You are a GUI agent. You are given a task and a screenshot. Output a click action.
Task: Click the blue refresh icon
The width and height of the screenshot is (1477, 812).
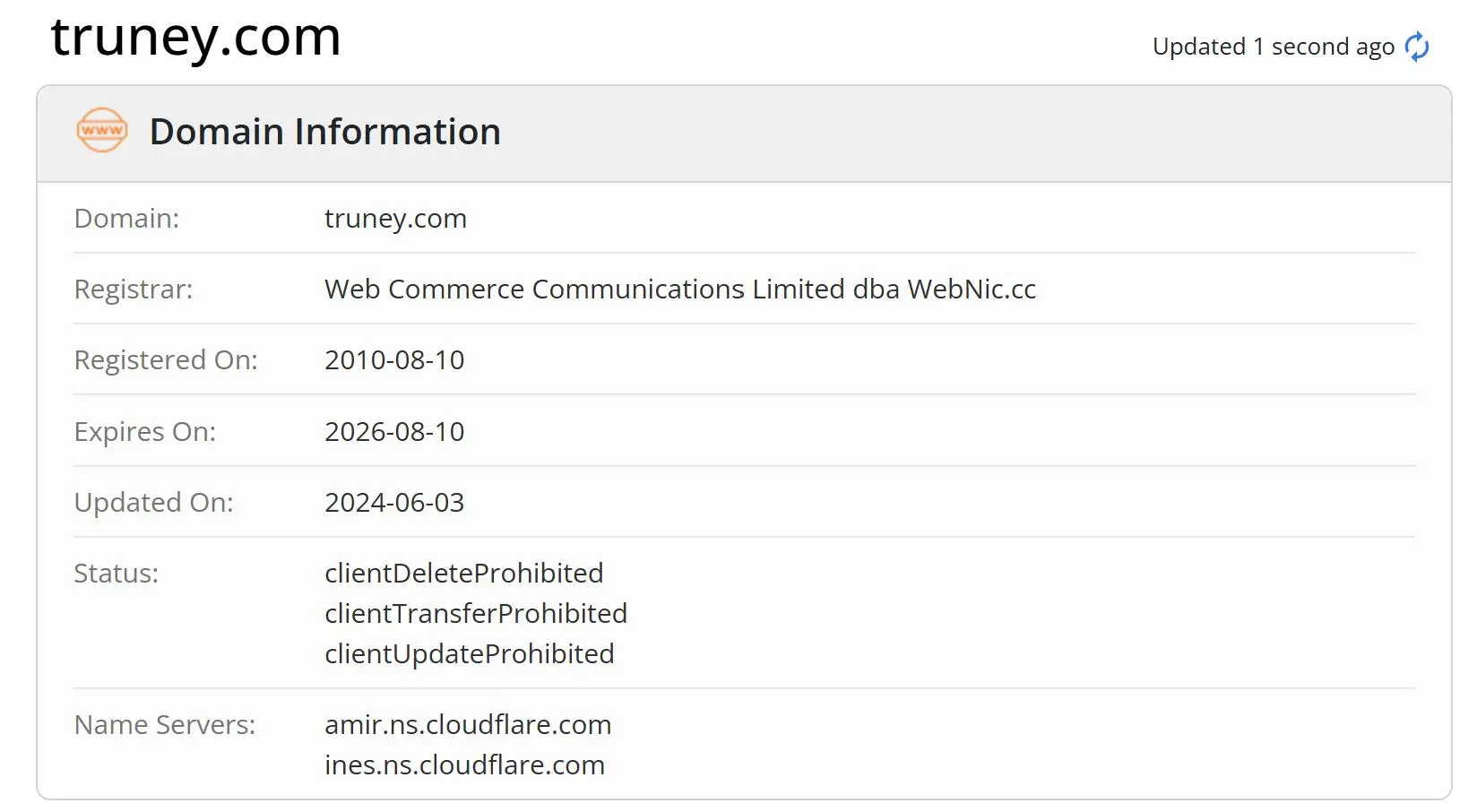(1417, 47)
